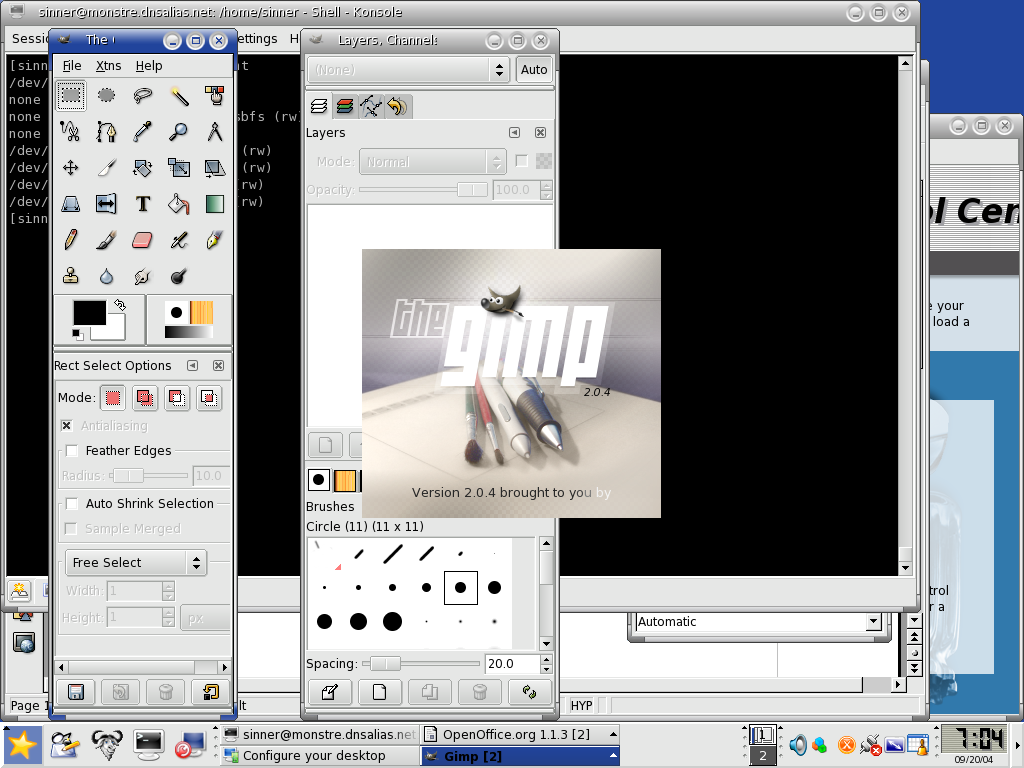Image resolution: width=1024 pixels, height=768 pixels.
Task: Open the Xtns menu
Action: click(x=108, y=66)
